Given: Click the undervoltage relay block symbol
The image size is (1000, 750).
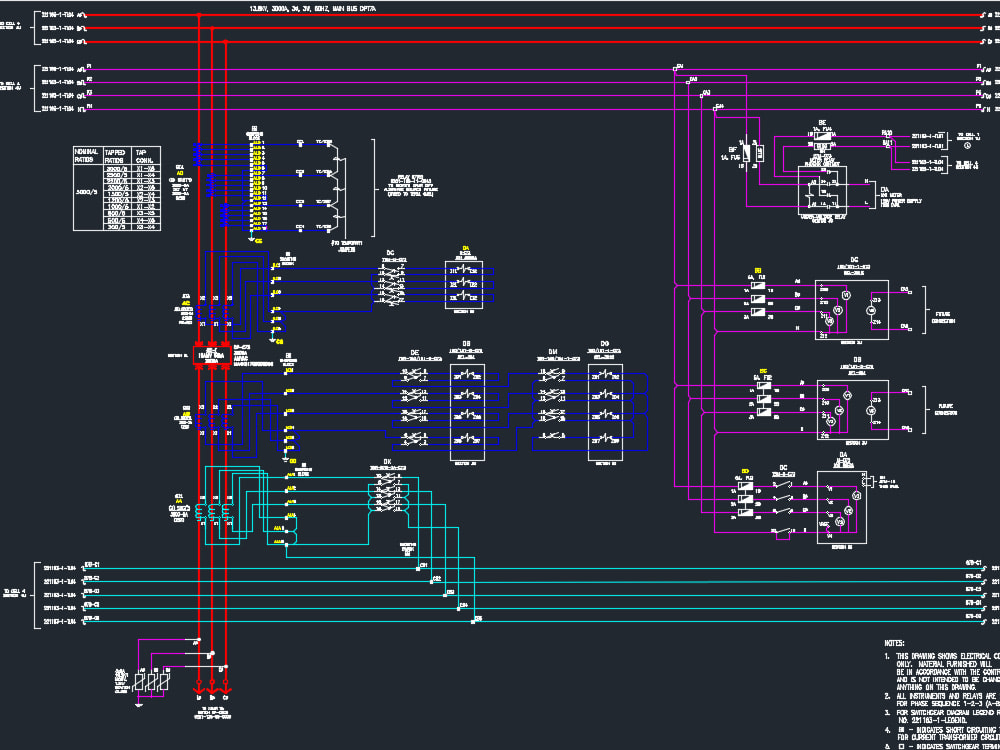Looking at the screenshot, I should click(x=823, y=190).
